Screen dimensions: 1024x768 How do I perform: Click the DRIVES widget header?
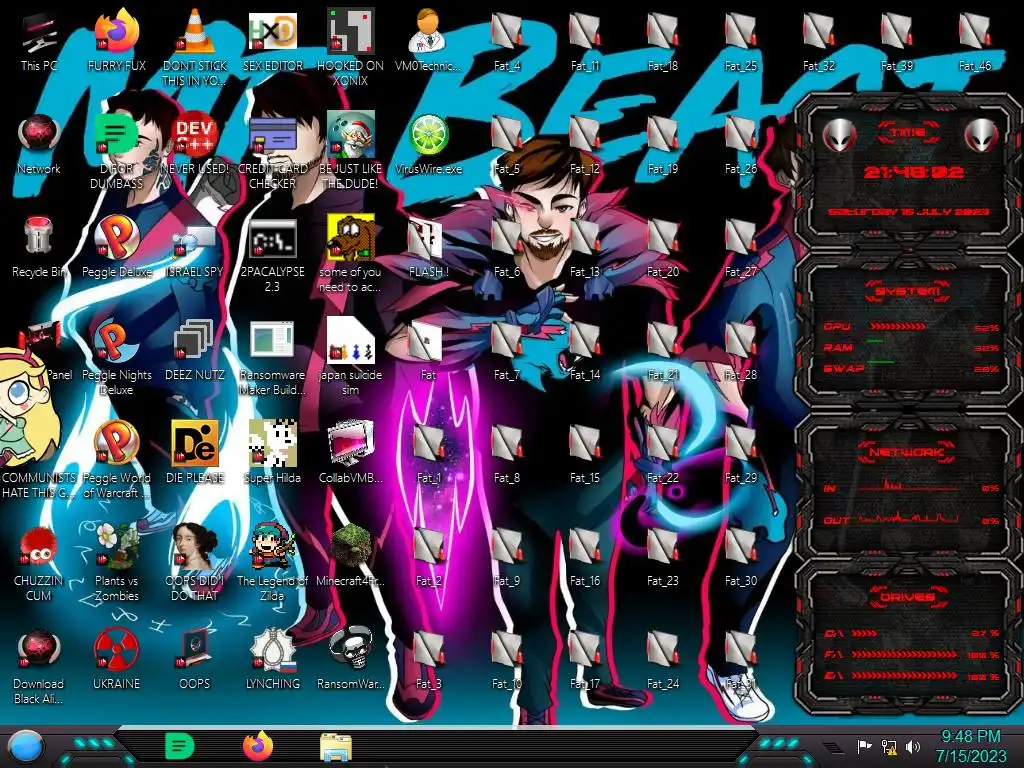click(908, 597)
